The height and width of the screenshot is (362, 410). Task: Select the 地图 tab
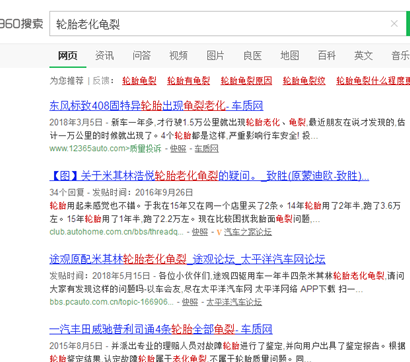(289, 55)
